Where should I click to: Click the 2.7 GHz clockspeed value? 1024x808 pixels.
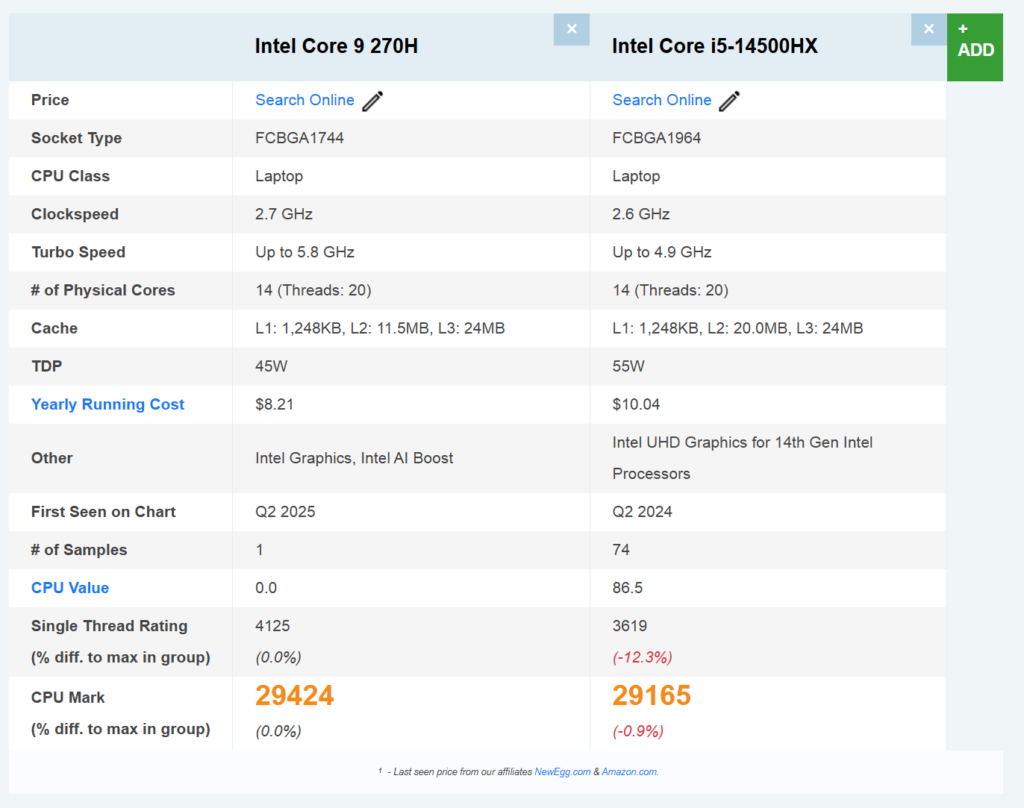(284, 214)
